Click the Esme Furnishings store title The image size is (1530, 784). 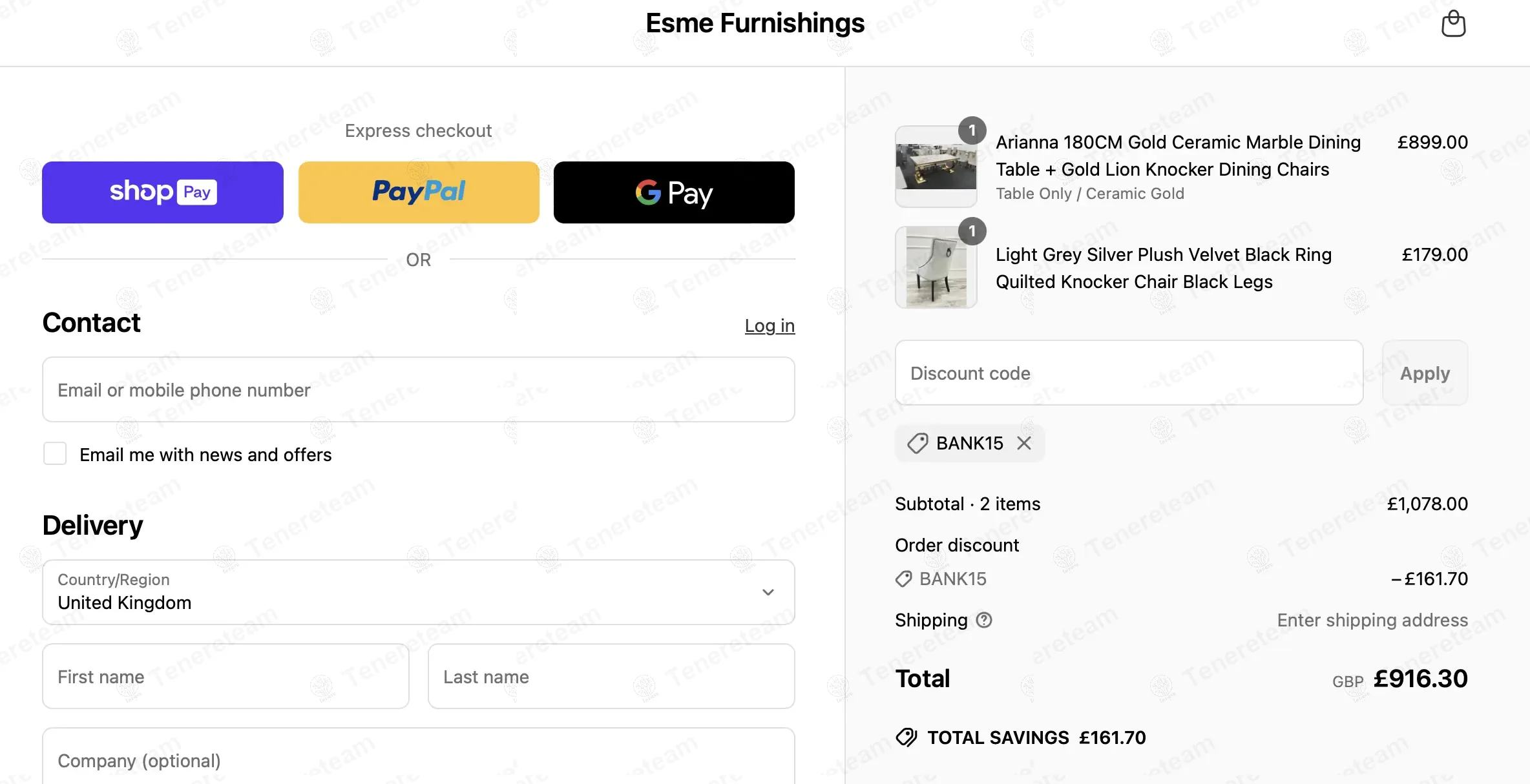pyautogui.click(x=755, y=23)
